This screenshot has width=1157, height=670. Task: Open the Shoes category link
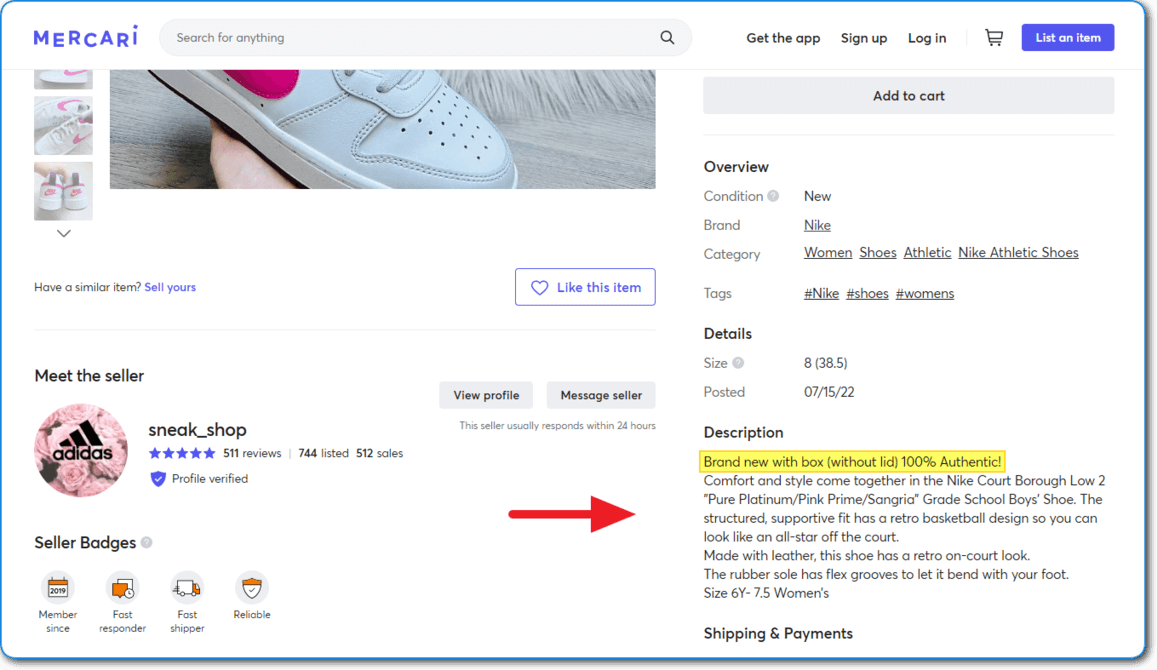pyautogui.click(x=877, y=252)
